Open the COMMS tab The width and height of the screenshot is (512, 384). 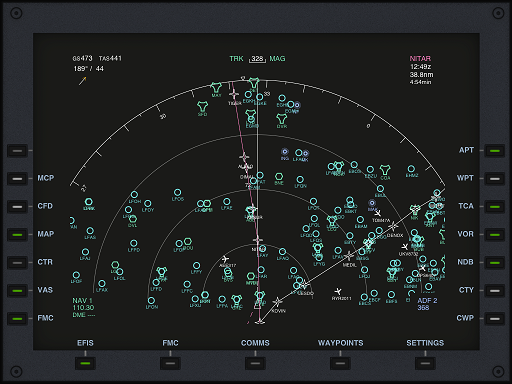255,363
